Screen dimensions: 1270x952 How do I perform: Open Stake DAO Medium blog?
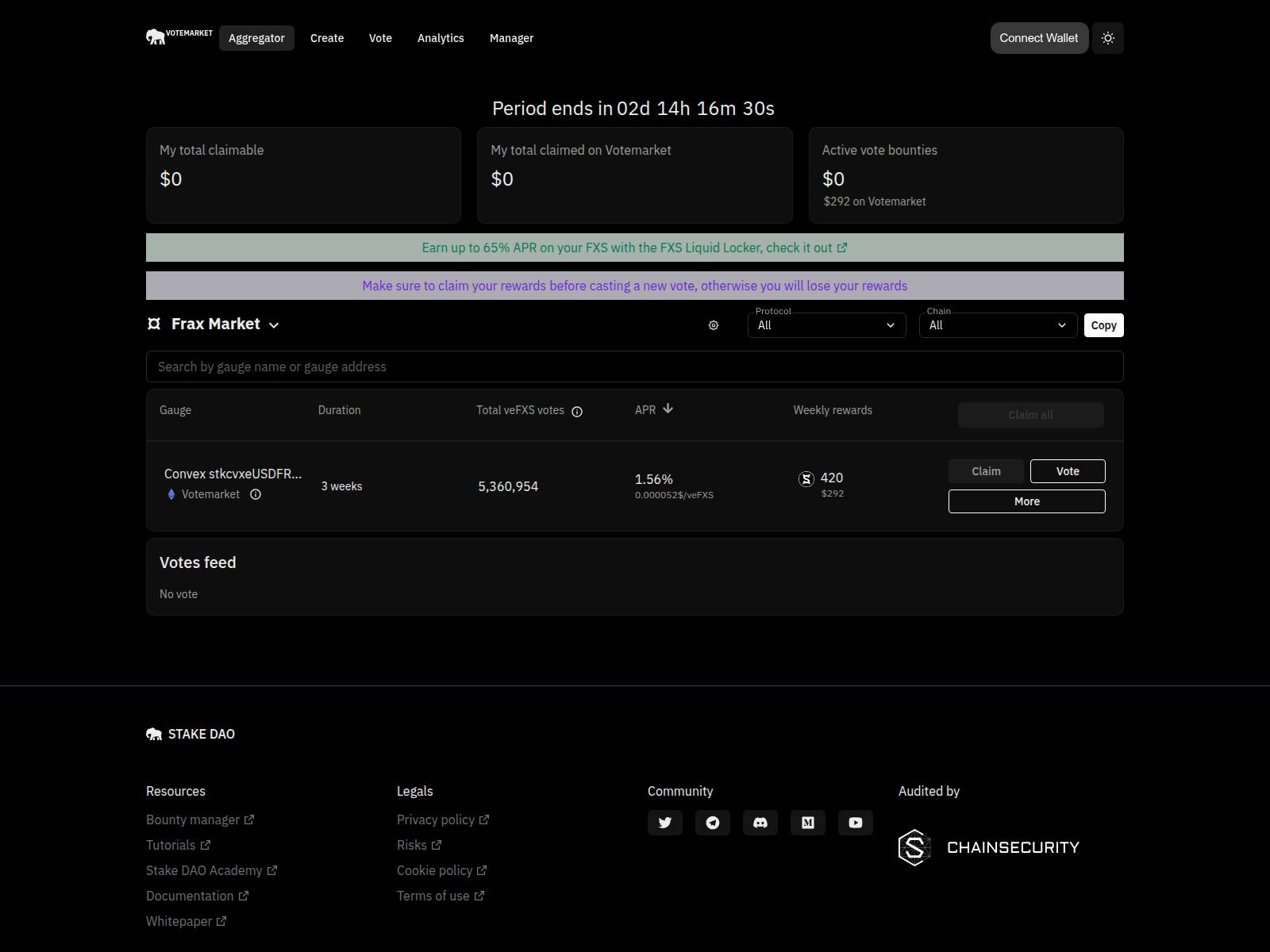pyautogui.click(x=808, y=823)
